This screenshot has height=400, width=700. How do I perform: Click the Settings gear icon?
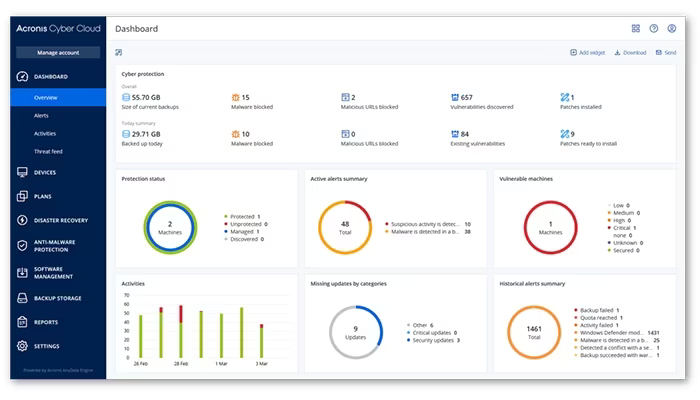click(x=22, y=346)
